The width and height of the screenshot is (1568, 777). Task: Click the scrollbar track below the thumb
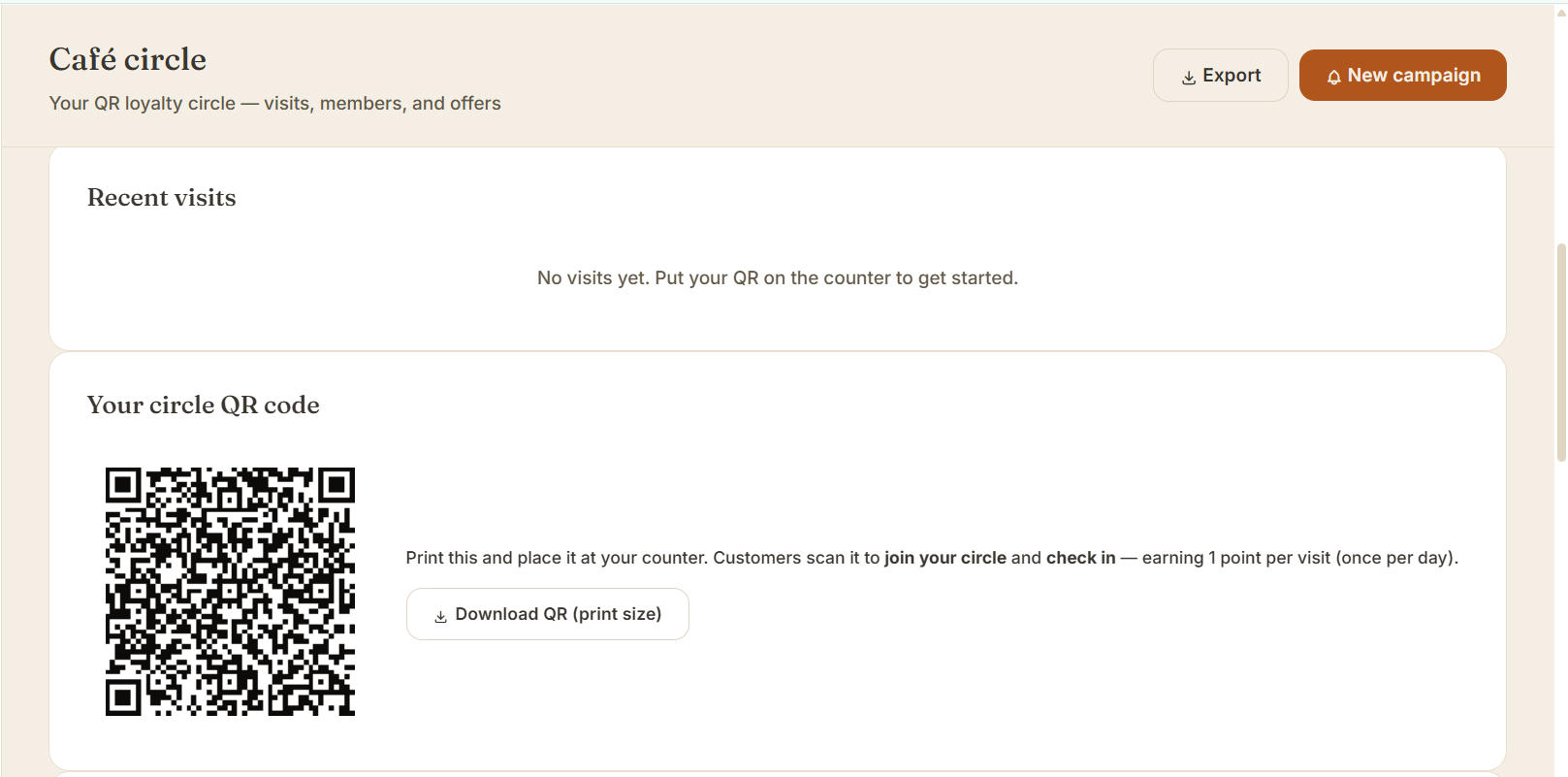click(x=1560, y=621)
